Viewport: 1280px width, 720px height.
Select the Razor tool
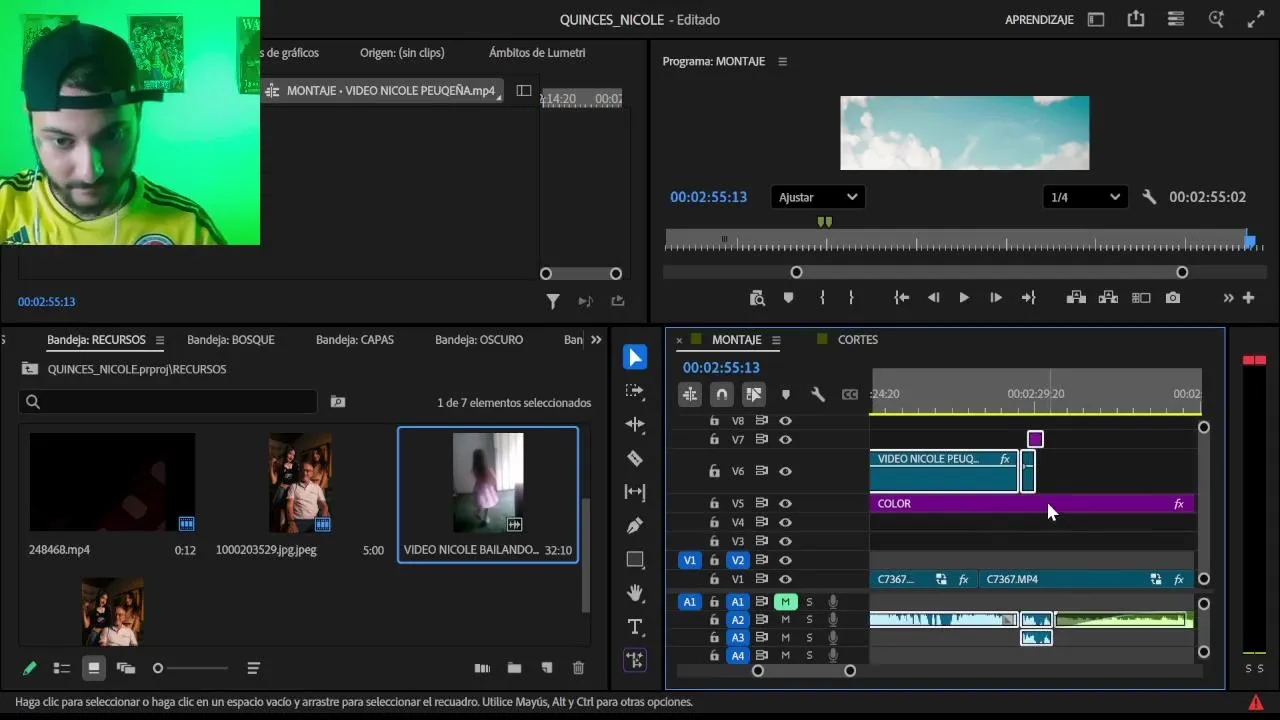pos(635,458)
